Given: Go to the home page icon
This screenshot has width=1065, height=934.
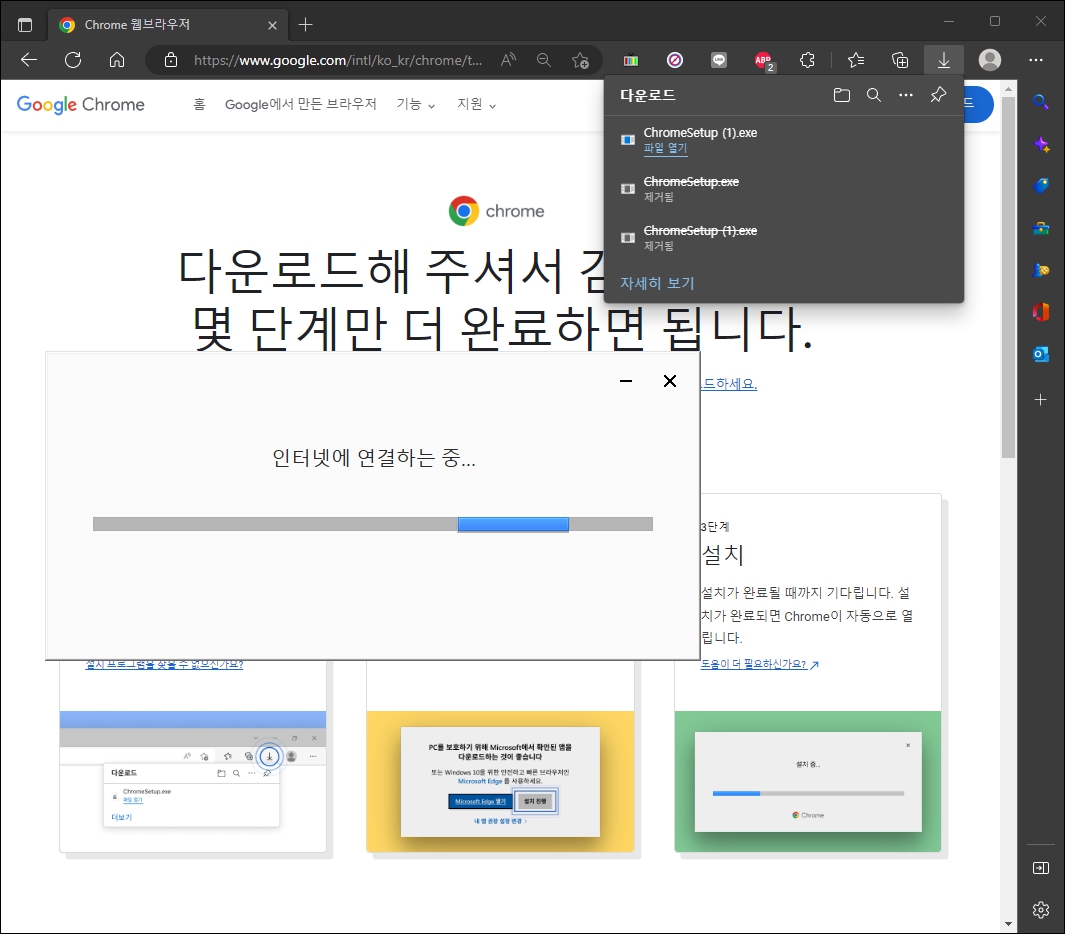Looking at the screenshot, I should [x=117, y=60].
